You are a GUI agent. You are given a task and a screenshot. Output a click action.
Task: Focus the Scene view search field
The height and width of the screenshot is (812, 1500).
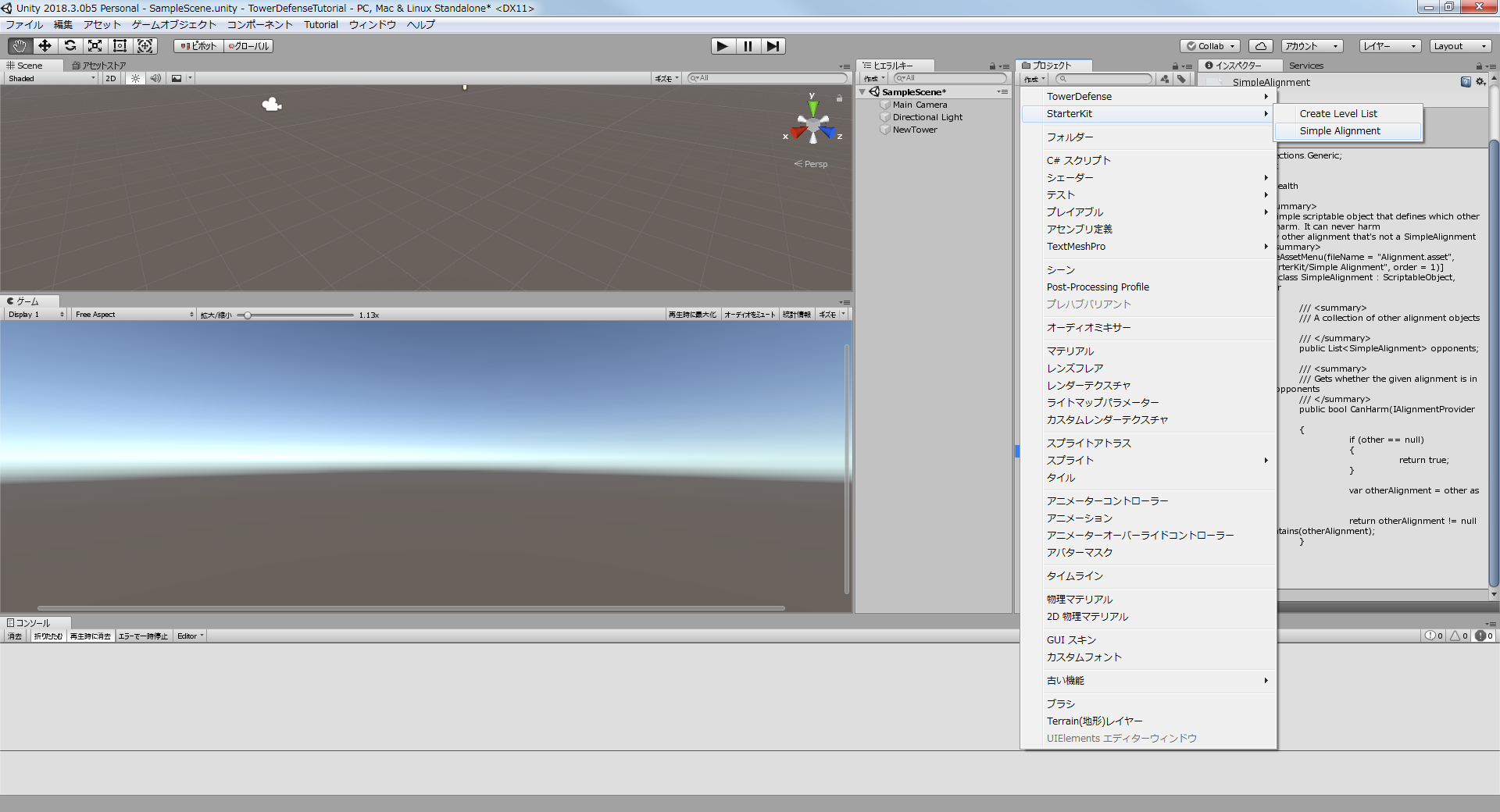[767, 78]
